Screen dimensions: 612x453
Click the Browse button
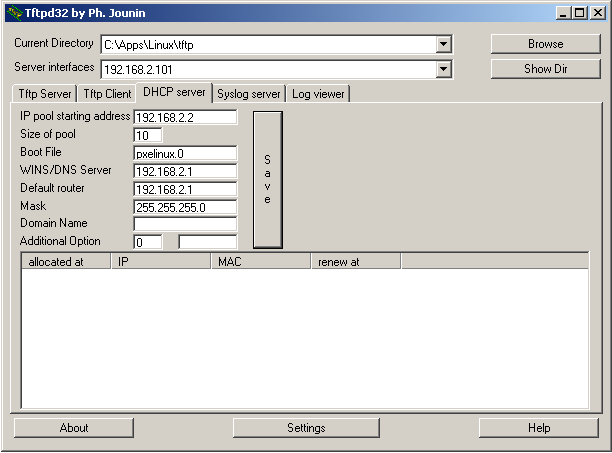click(546, 44)
